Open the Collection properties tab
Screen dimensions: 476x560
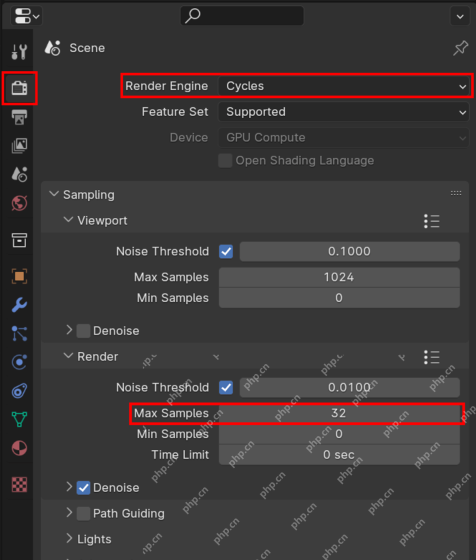(19, 240)
